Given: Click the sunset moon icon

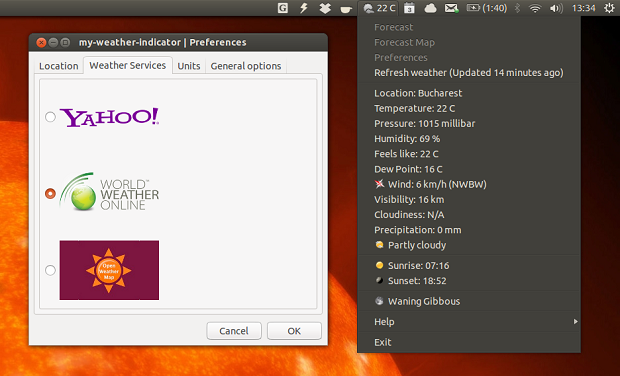Looking at the screenshot, I should pos(379,280).
